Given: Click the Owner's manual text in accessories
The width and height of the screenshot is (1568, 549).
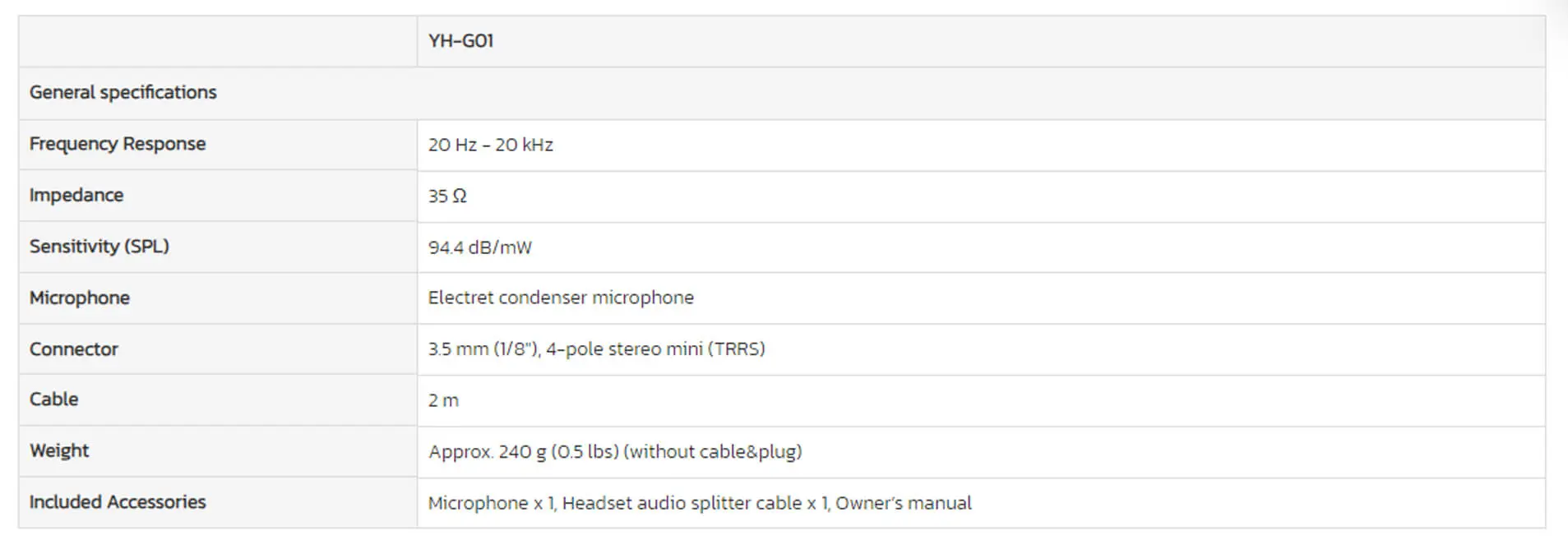Looking at the screenshot, I should pos(904,503).
